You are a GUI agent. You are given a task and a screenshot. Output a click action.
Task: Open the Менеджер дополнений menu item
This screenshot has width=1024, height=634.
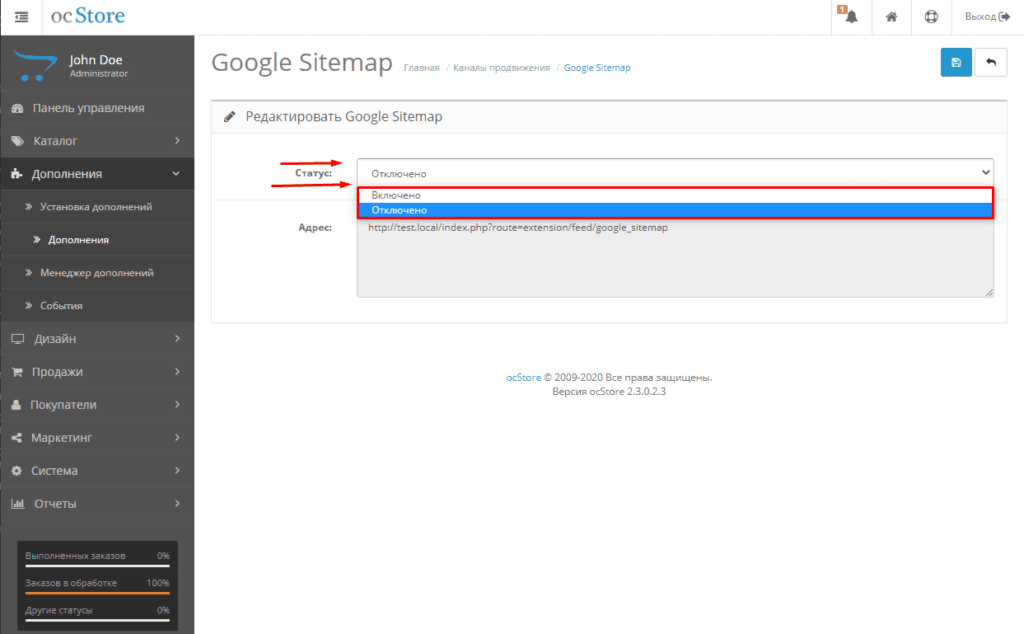click(x=97, y=272)
